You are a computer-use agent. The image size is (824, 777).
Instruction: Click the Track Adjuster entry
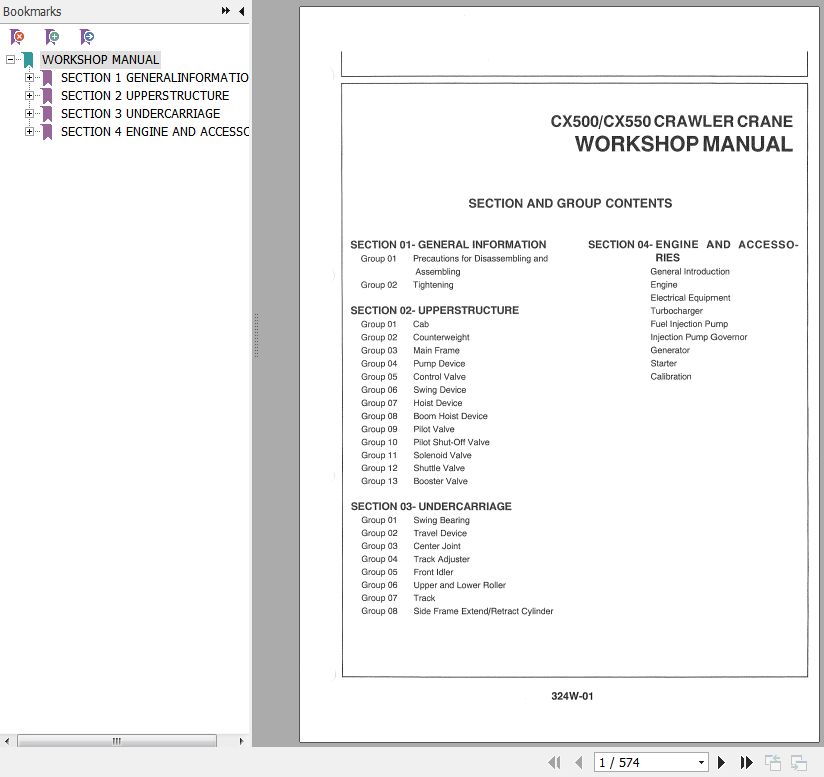441,560
